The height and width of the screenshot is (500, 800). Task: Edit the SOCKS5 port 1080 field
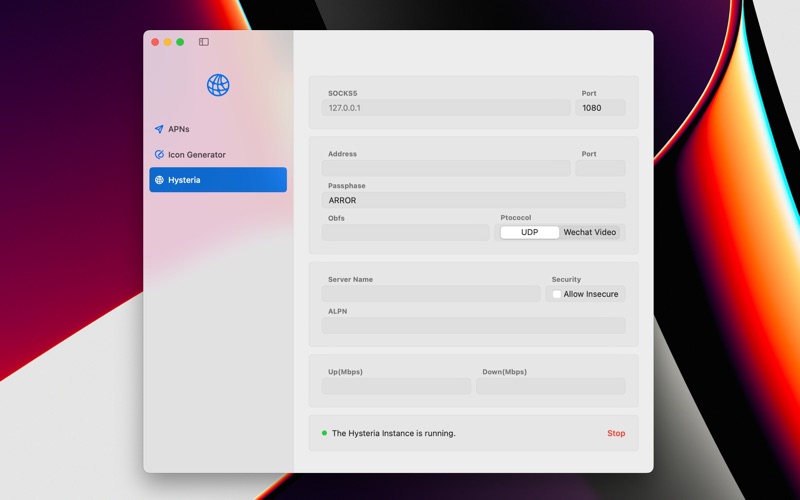coord(601,108)
